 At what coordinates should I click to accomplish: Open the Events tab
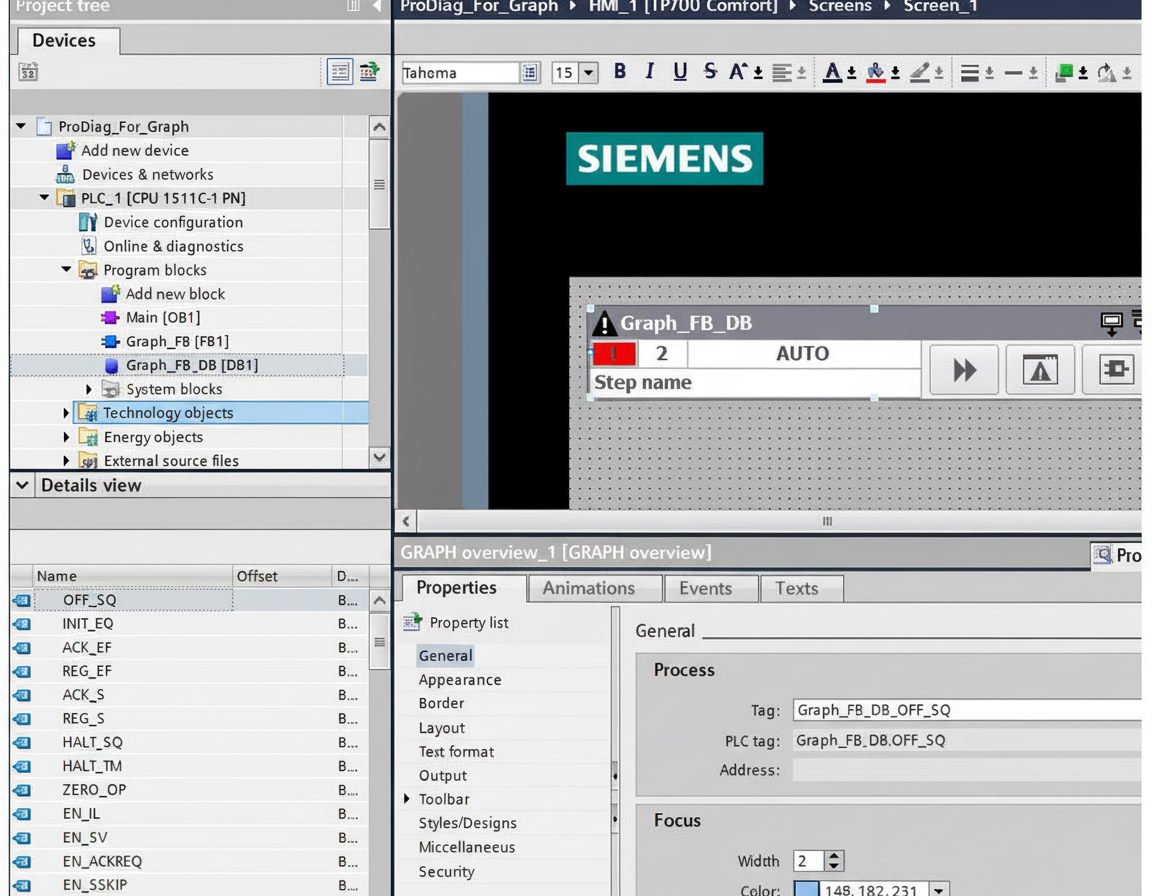coord(705,588)
